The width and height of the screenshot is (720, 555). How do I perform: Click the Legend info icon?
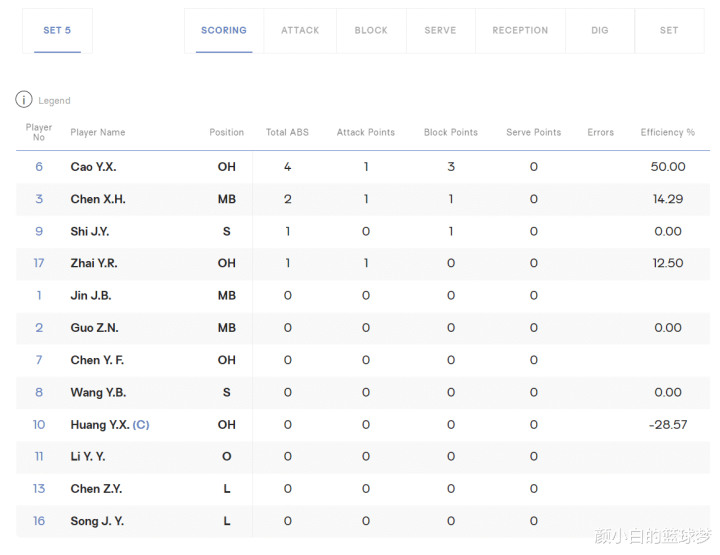(24, 99)
